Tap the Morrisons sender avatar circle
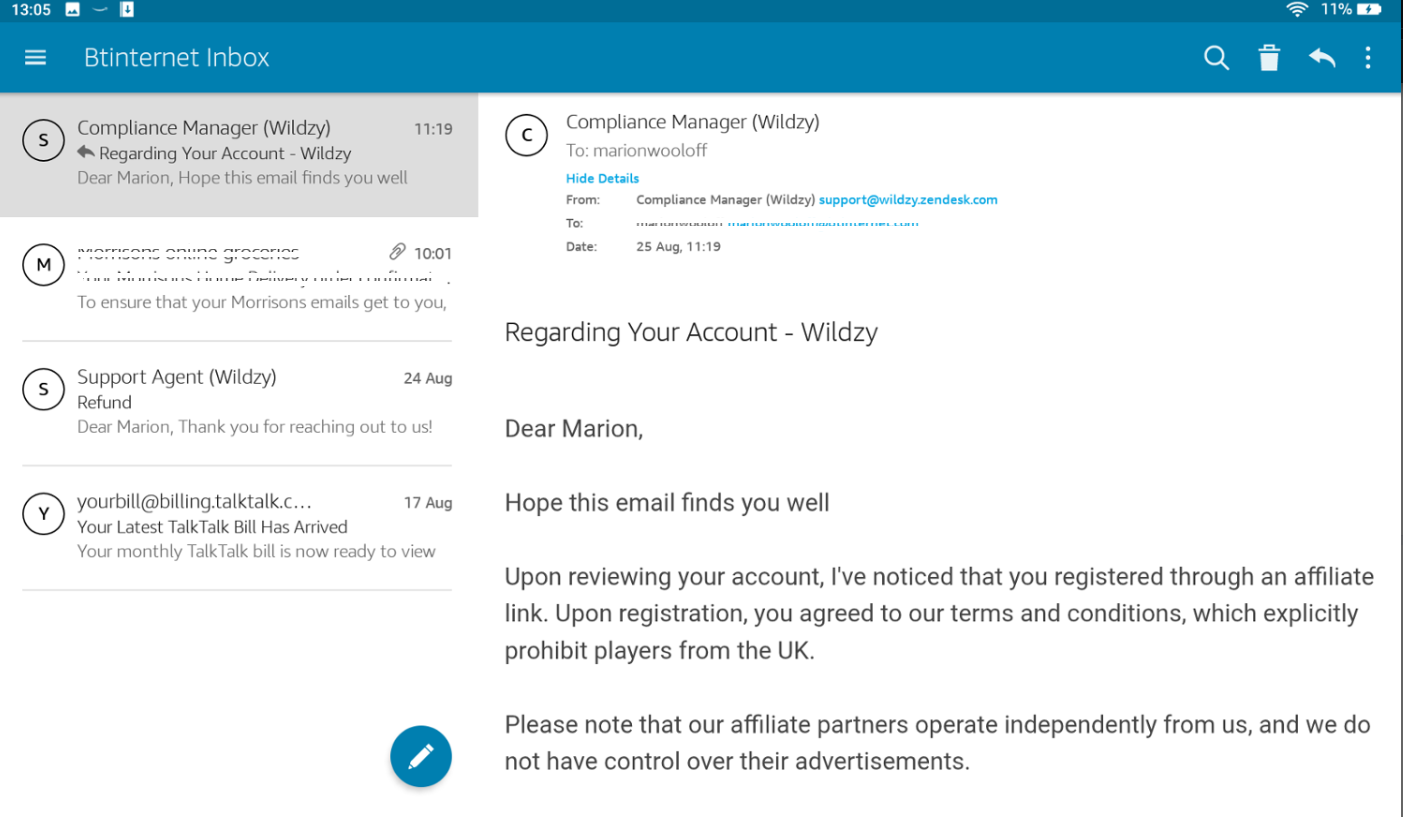The height and width of the screenshot is (817, 1403). click(43, 265)
